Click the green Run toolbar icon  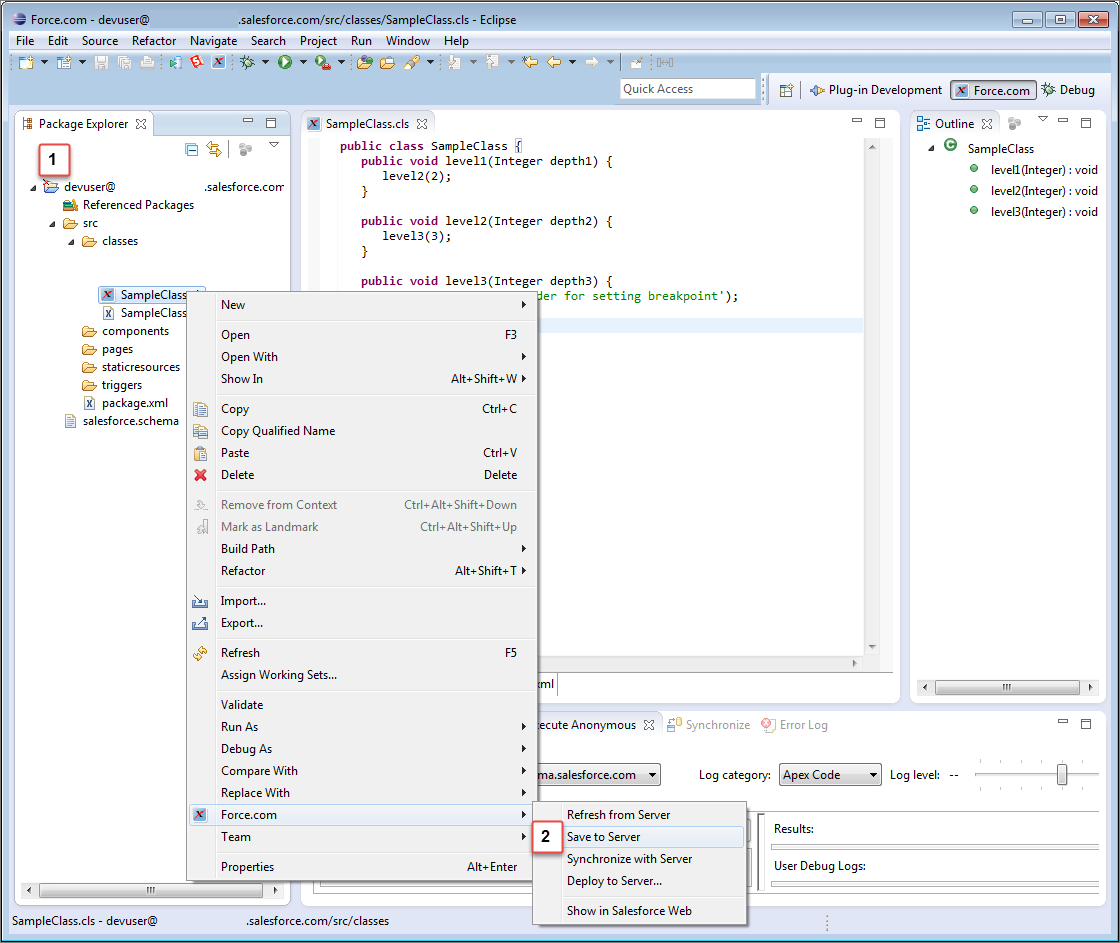coord(285,63)
